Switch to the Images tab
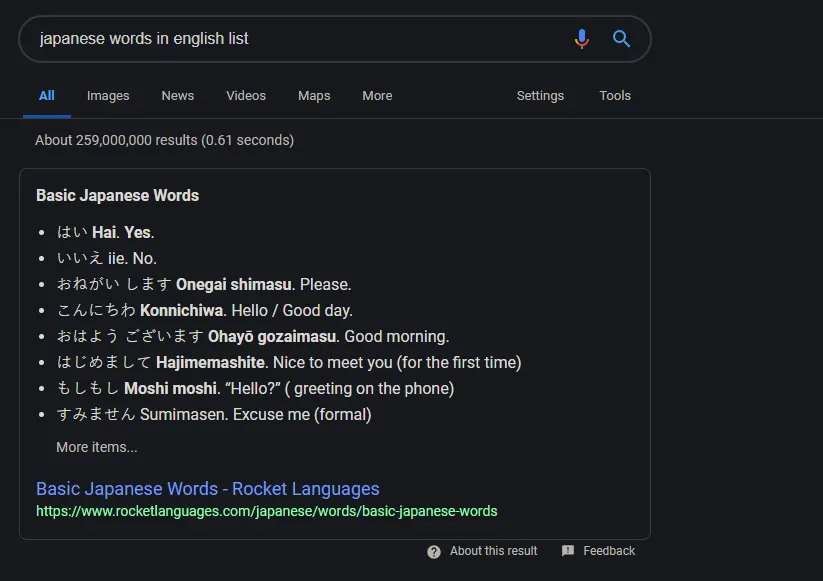 coord(108,96)
